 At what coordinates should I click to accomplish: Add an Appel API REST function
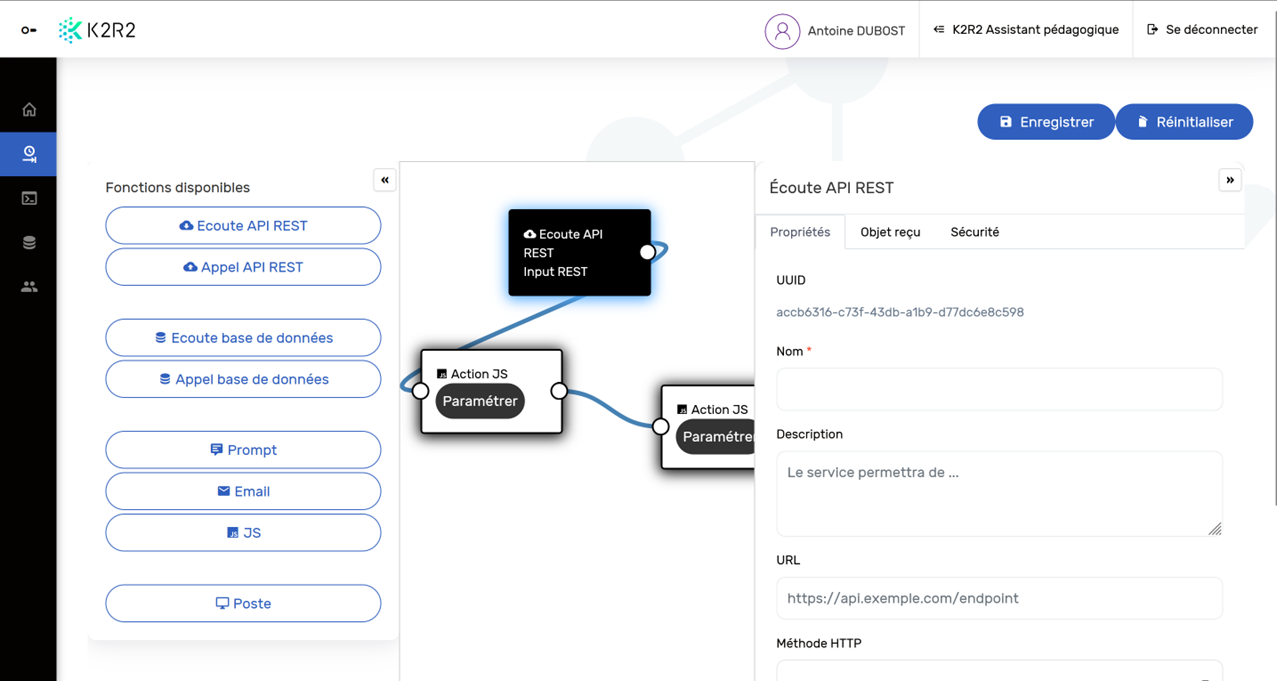click(x=243, y=267)
